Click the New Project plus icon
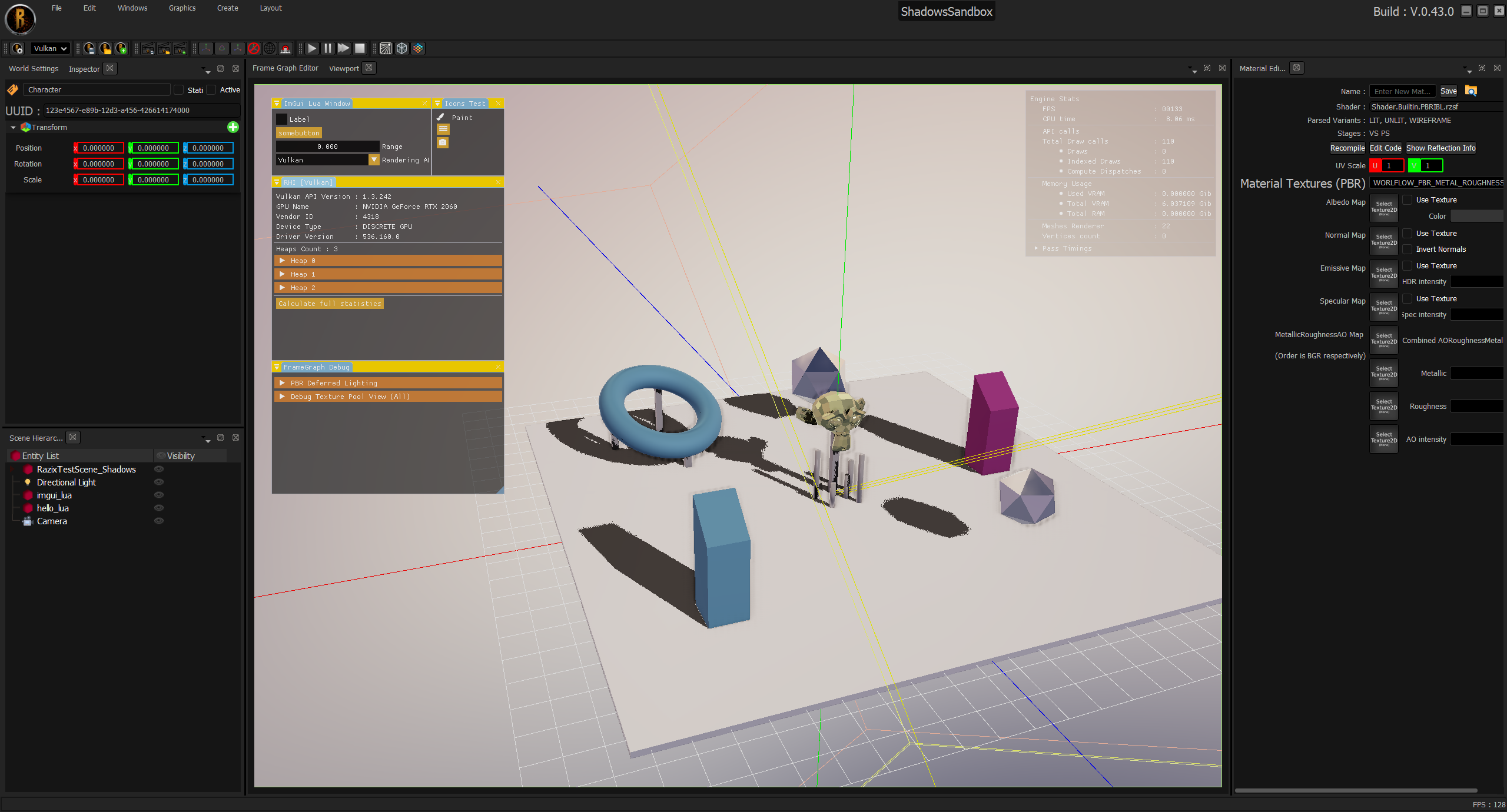This screenshot has height=812, width=1507. click(x=121, y=48)
